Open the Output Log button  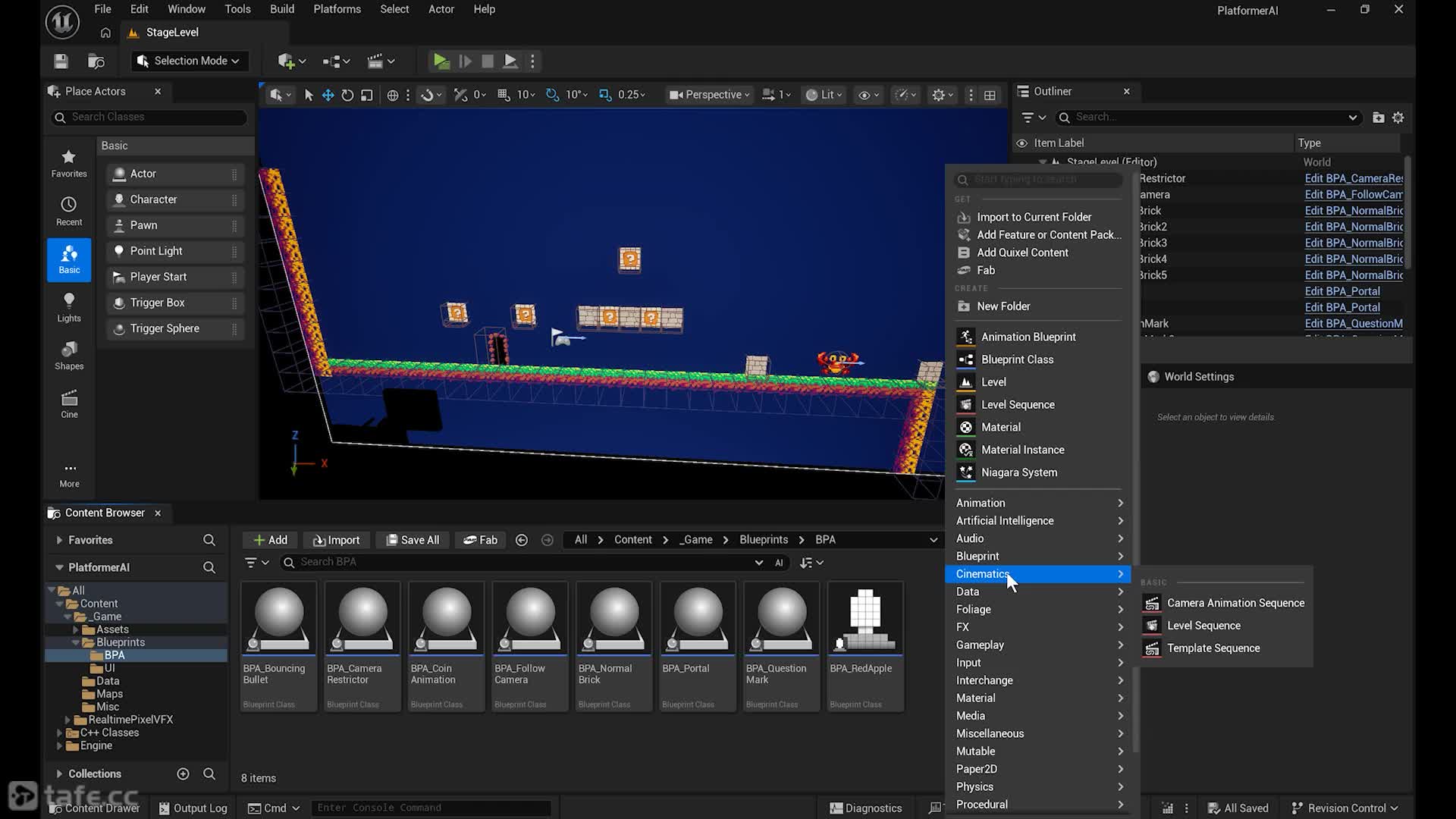click(x=193, y=808)
